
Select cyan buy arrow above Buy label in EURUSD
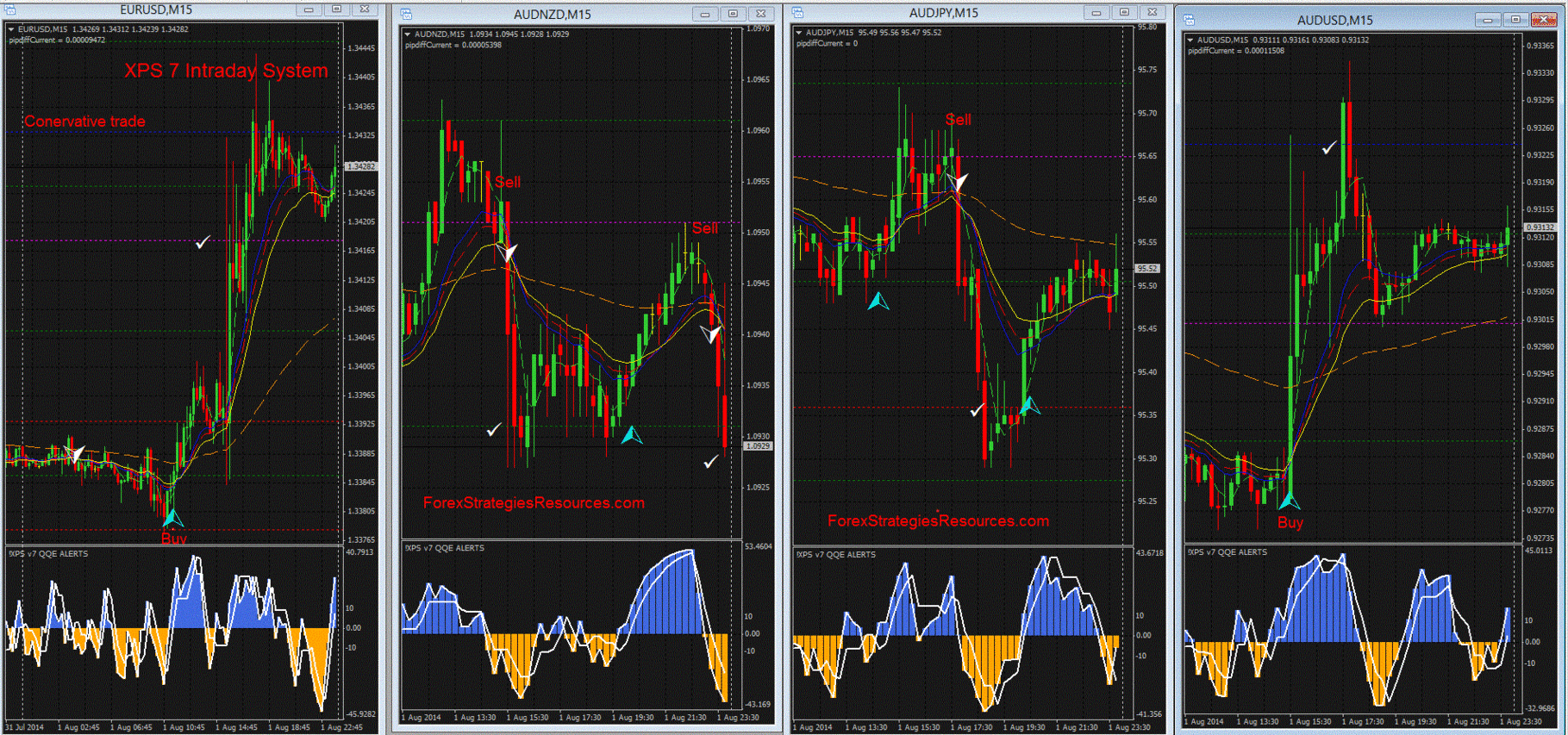coord(173,517)
